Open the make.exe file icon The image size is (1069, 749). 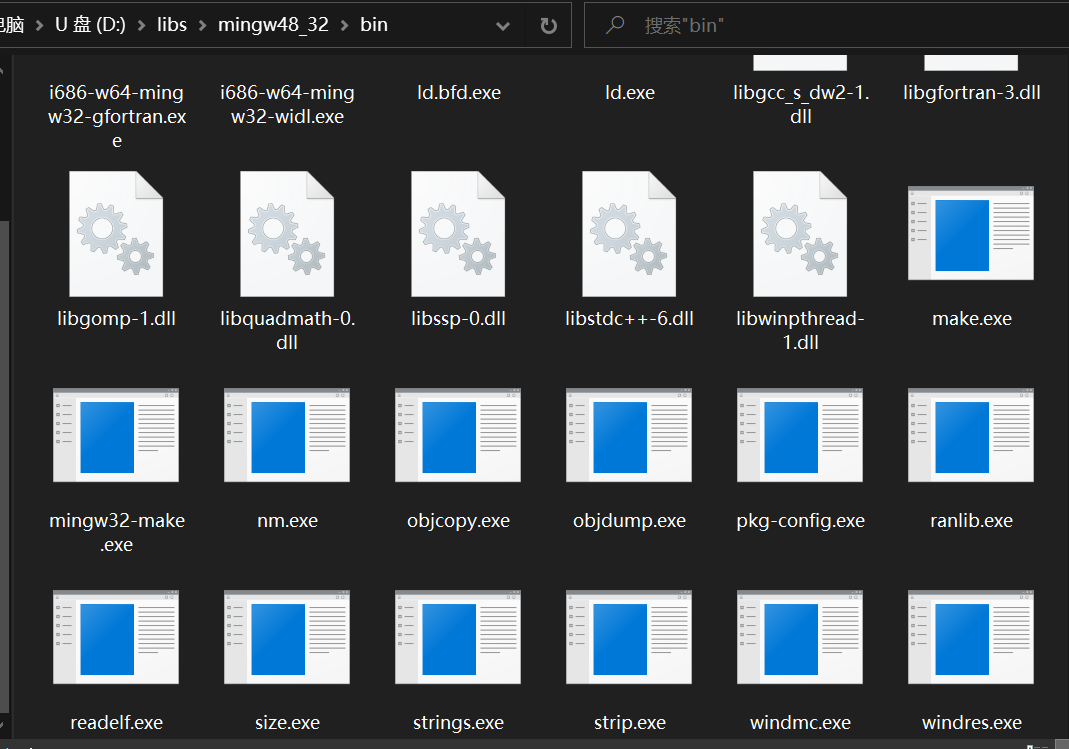point(970,233)
